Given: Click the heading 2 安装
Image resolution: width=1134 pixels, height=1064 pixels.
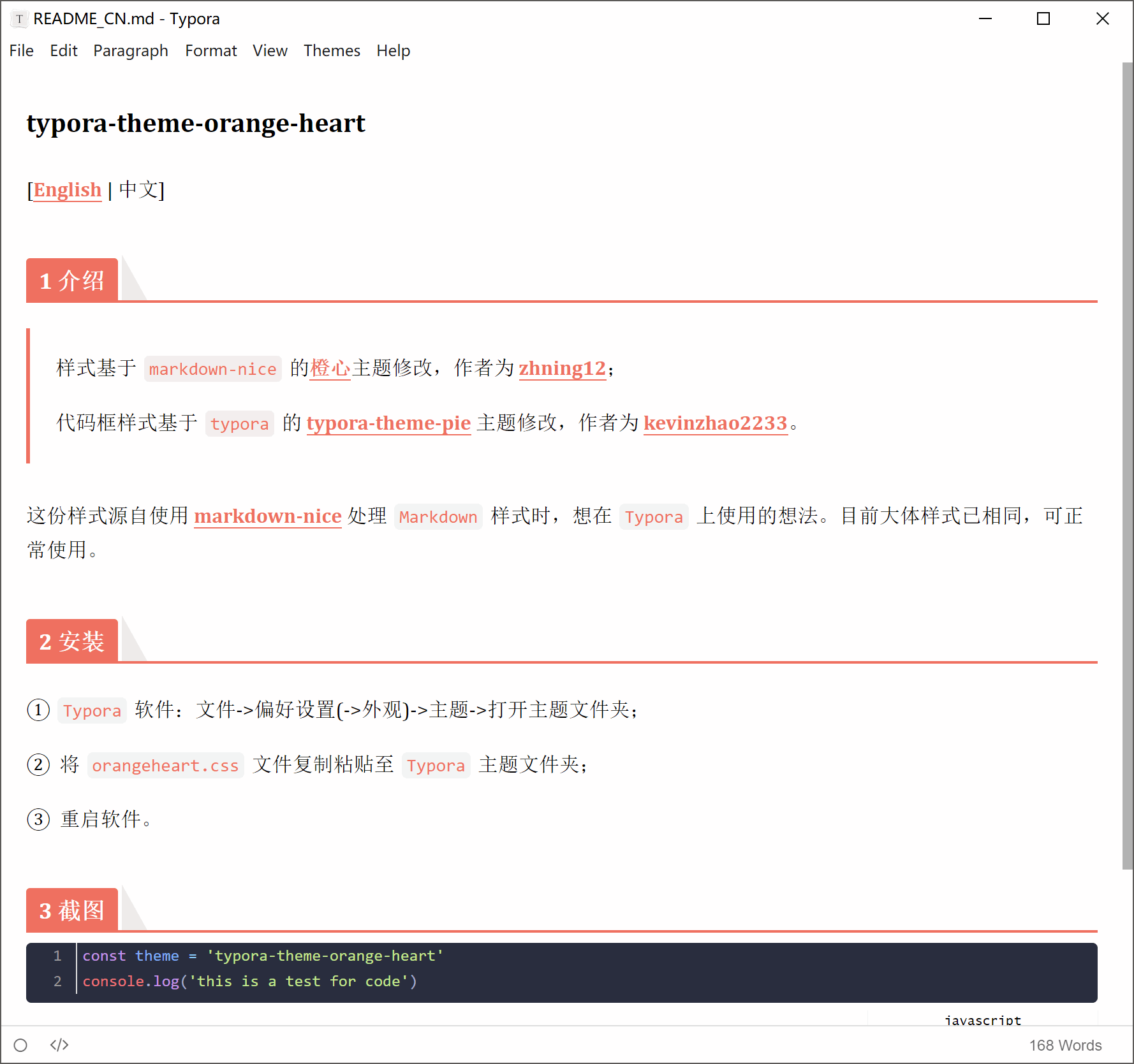Looking at the screenshot, I should click(72, 641).
